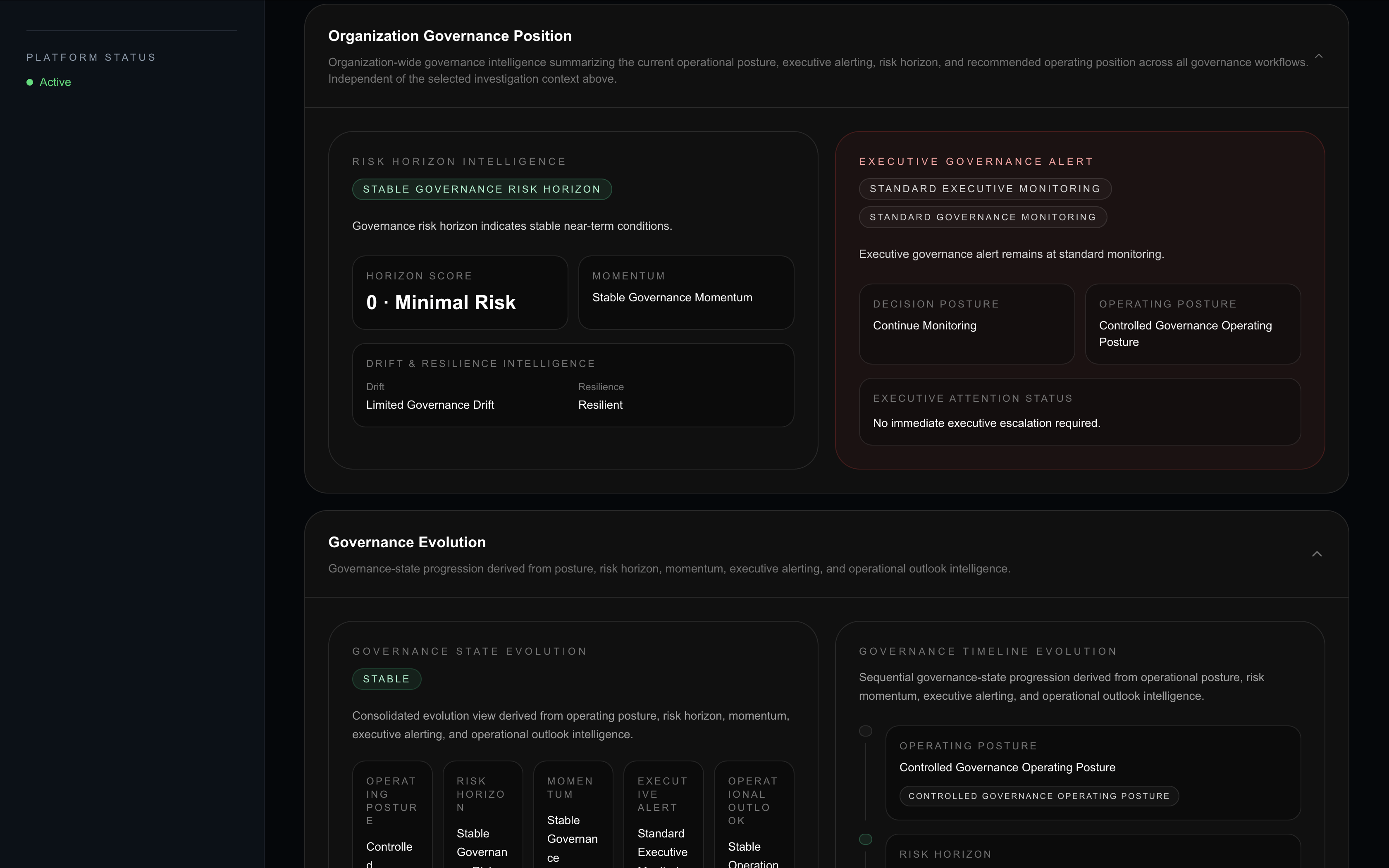
Task: Open the Momentum state evolution card
Action: pos(573,815)
